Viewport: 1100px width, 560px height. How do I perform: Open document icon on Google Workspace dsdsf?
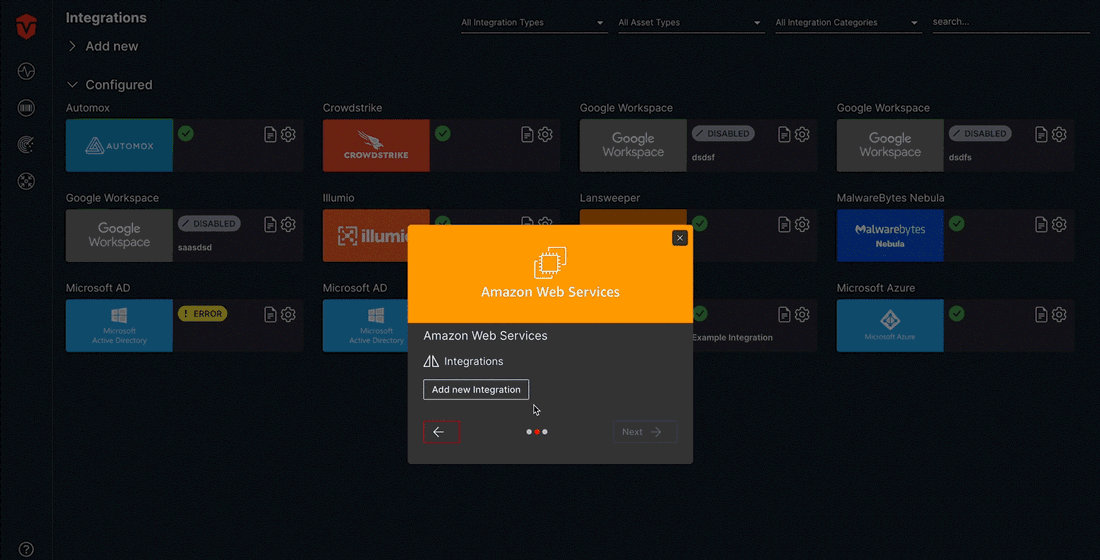784,134
